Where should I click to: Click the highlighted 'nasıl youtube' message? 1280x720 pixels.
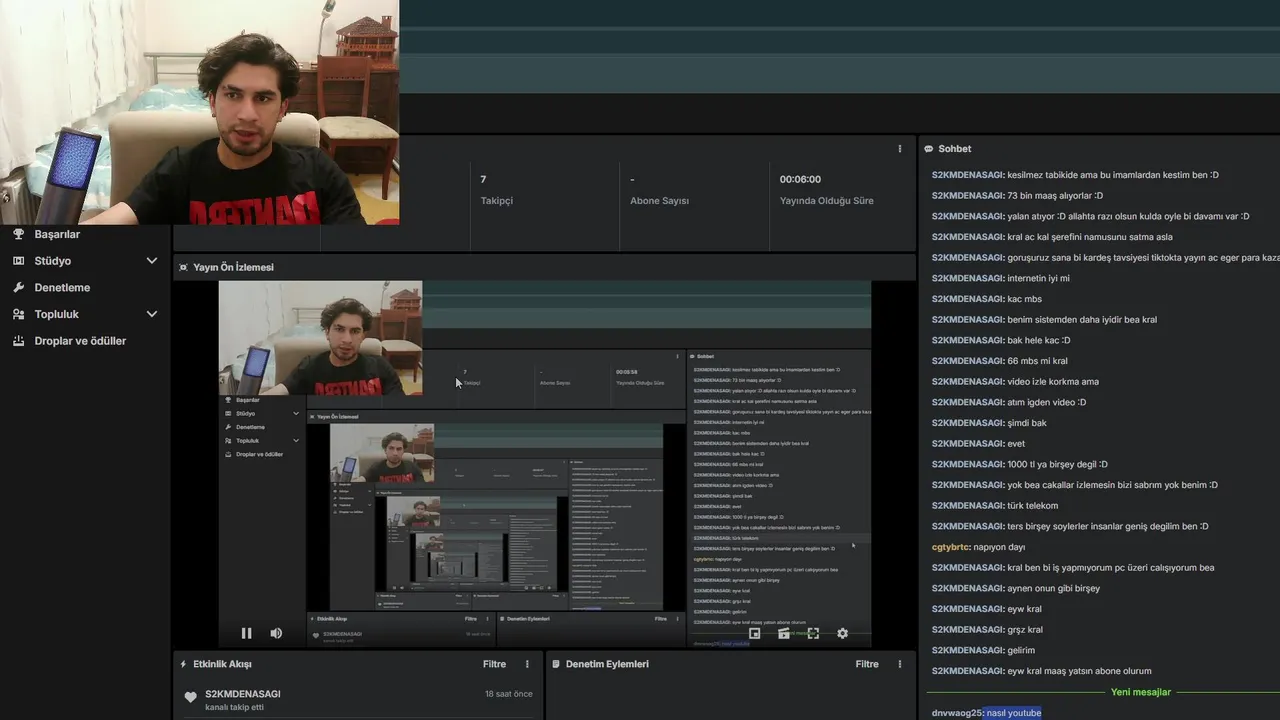tap(1013, 713)
